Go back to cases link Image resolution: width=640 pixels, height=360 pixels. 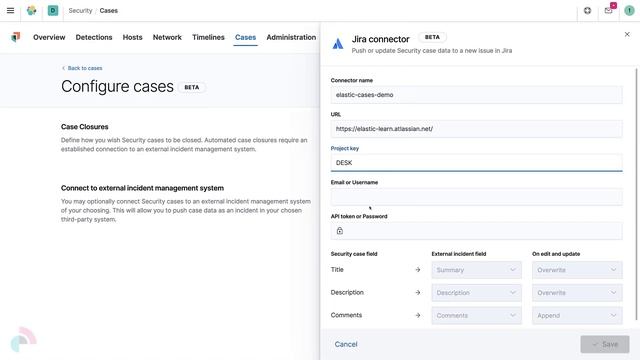point(82,68)
